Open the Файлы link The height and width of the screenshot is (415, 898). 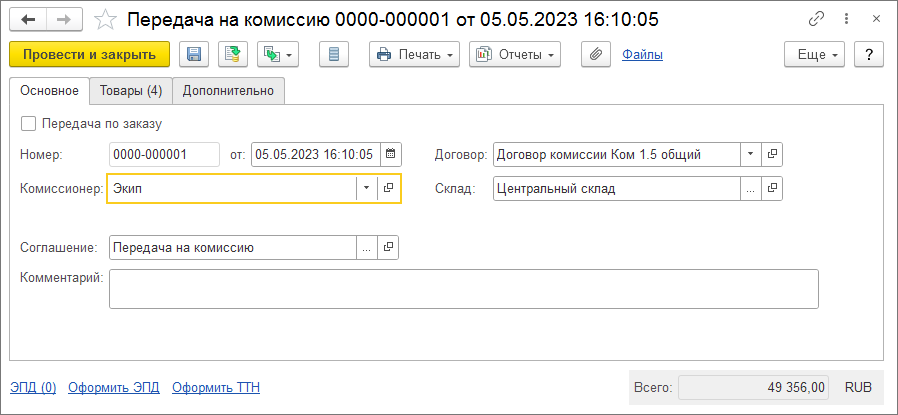[x=643, y=55]
